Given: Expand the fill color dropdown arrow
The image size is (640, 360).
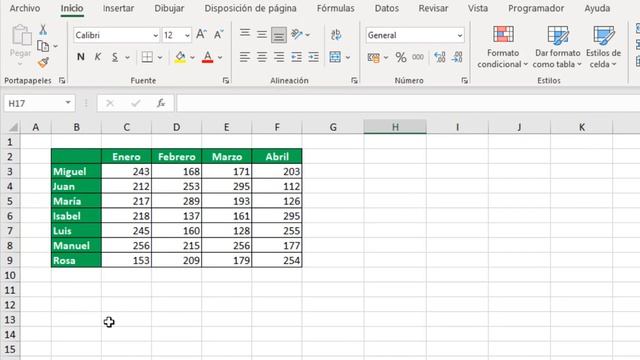Looking at the screenshot, I should point(192,58).
